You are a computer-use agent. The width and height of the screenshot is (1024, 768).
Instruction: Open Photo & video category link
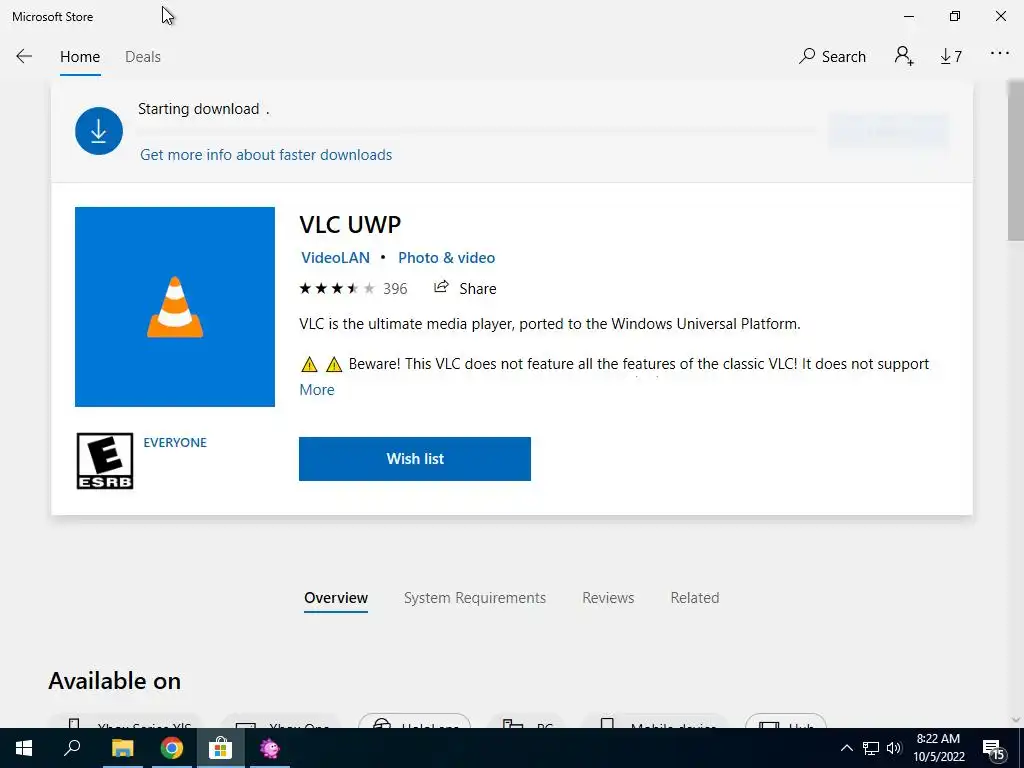[447, 258]
